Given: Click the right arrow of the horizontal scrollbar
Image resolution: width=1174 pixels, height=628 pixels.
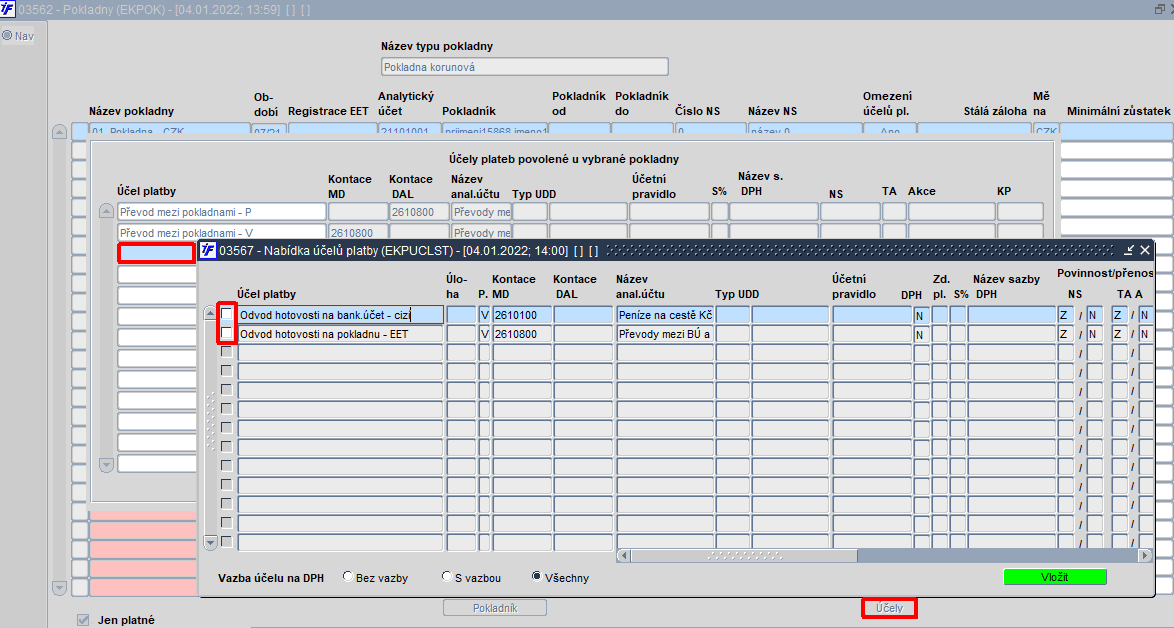Looking at the screenshot, I should [x=1145, y=555].
